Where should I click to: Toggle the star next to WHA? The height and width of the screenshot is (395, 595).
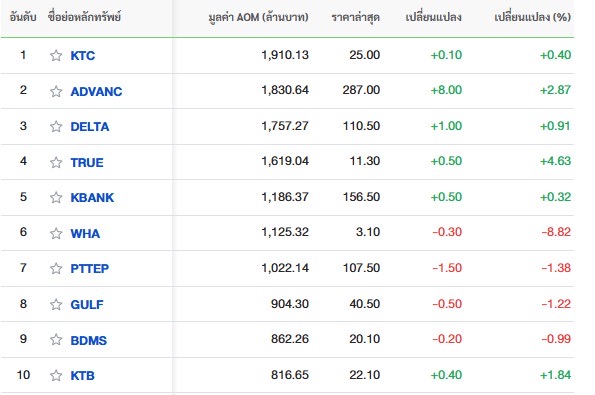tap(56, 233)
